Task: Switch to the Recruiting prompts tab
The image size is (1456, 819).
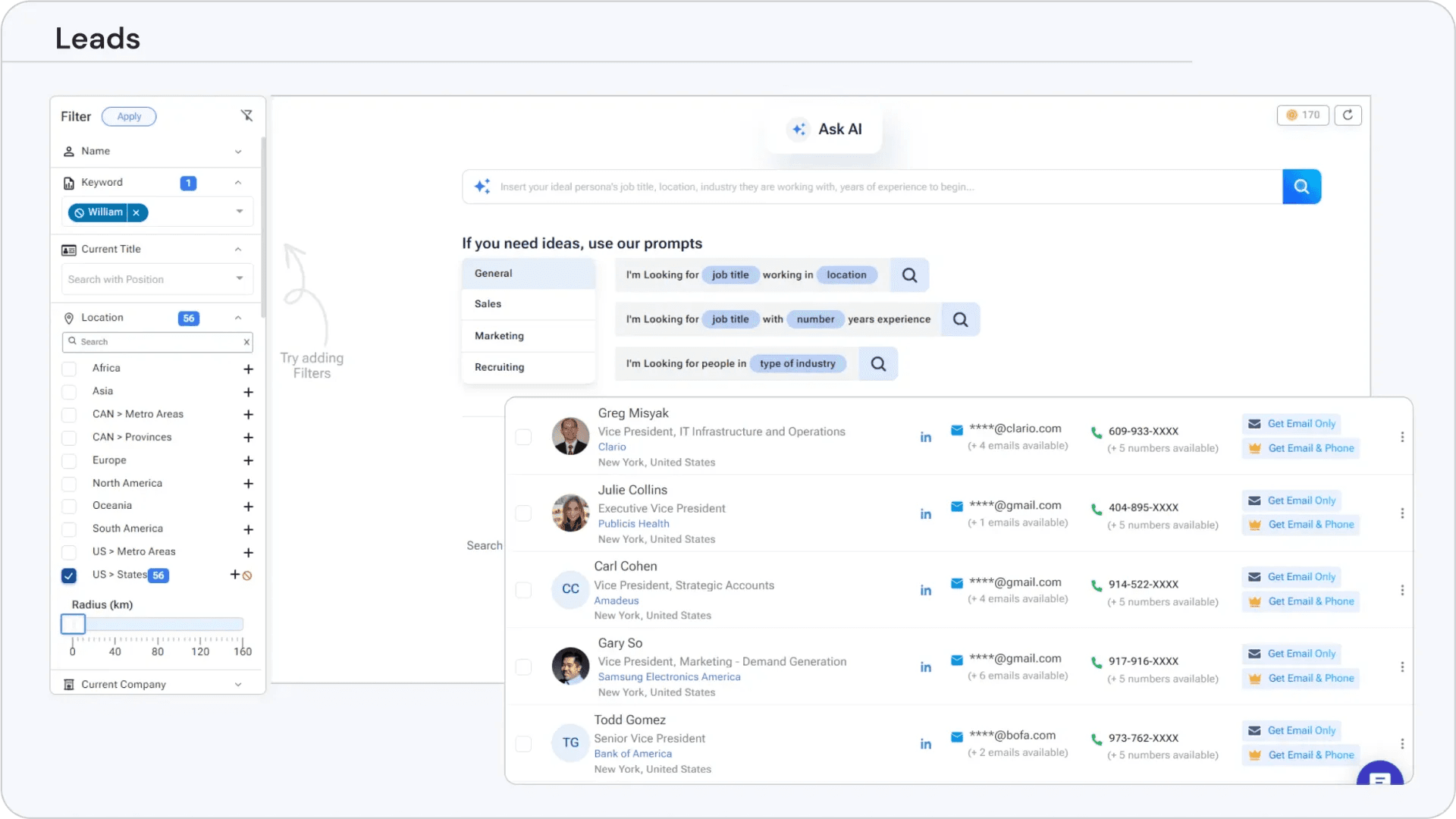Action: pos(499,367)
